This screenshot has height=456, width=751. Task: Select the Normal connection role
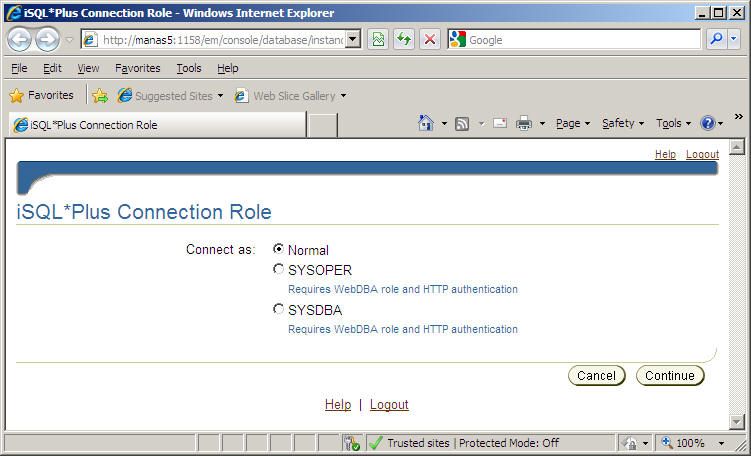278,249
